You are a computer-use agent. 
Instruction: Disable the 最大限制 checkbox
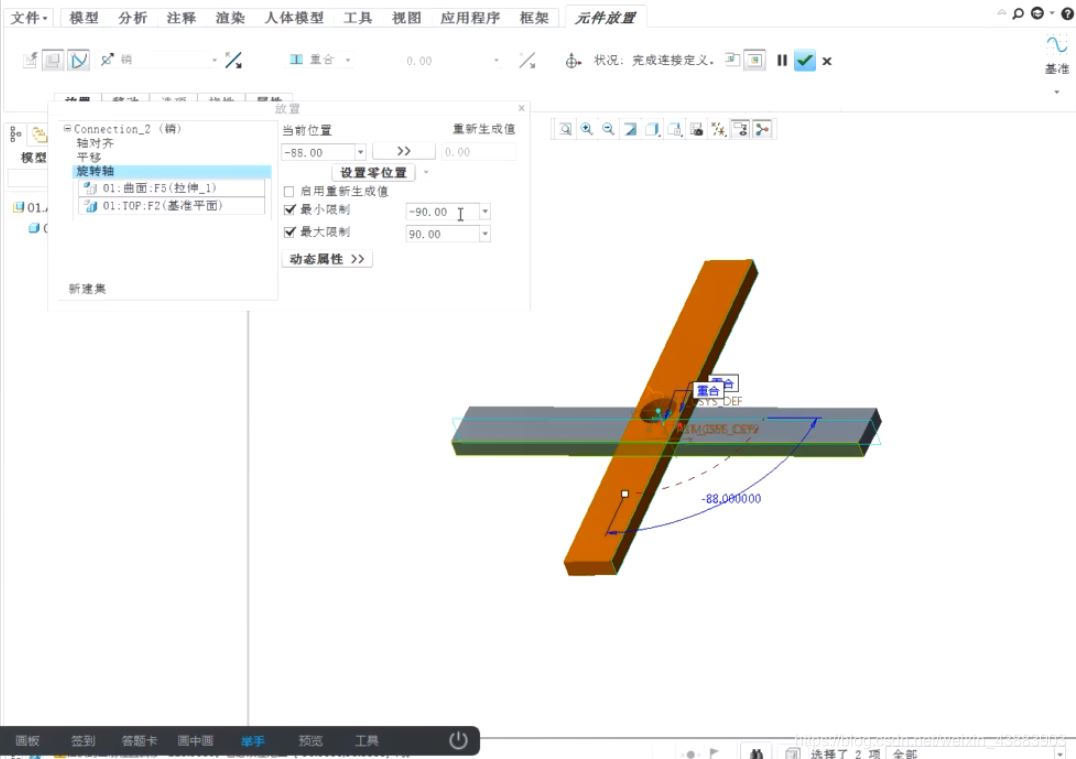289,233
